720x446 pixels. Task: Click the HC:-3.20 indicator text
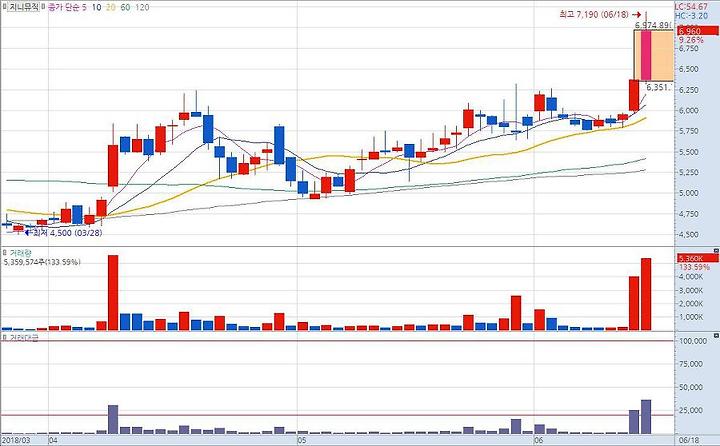point(691,16)
